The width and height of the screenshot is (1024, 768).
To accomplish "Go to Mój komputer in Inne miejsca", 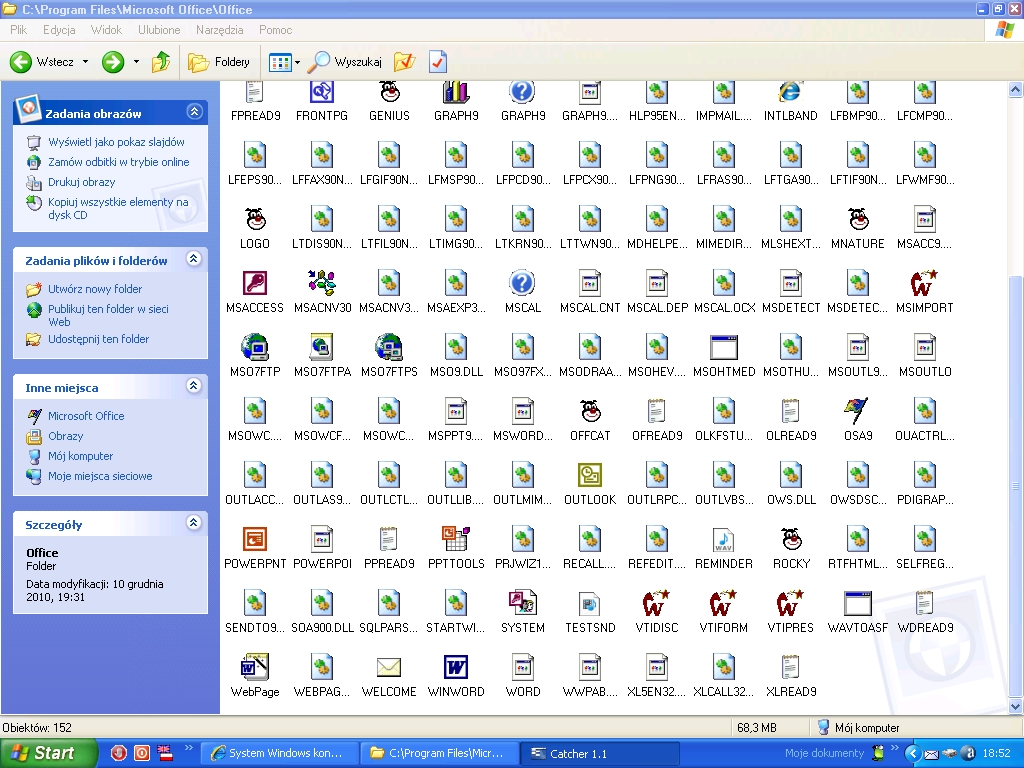I will (80, 456).
